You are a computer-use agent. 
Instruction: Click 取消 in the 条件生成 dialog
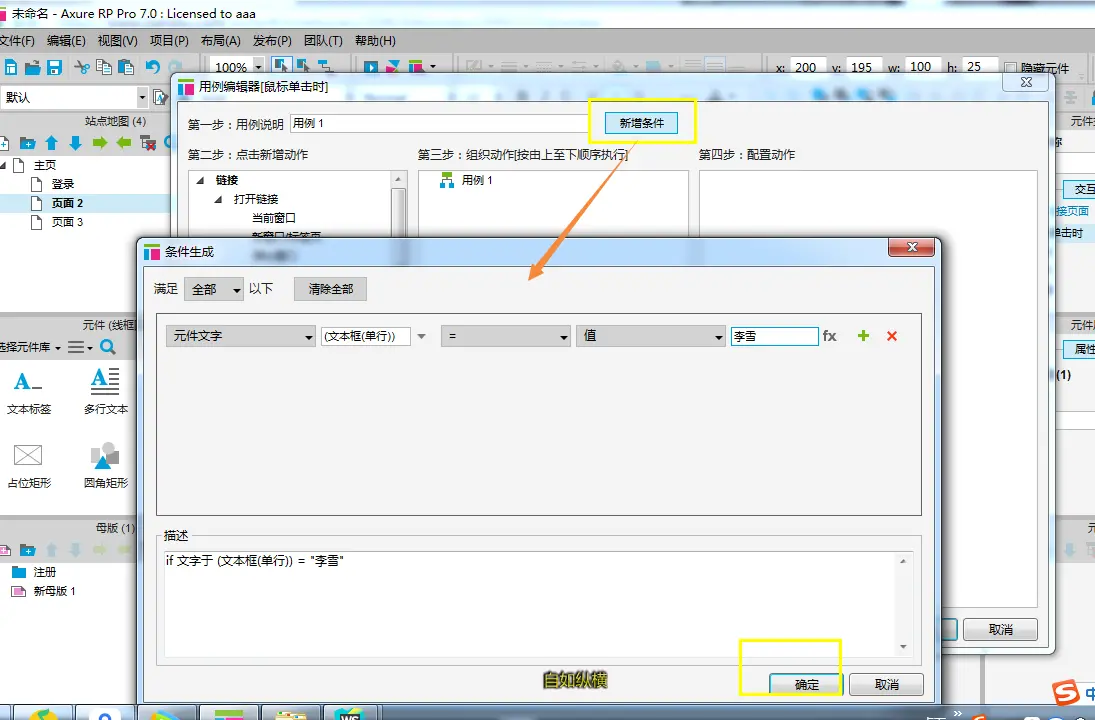(887, 684)
